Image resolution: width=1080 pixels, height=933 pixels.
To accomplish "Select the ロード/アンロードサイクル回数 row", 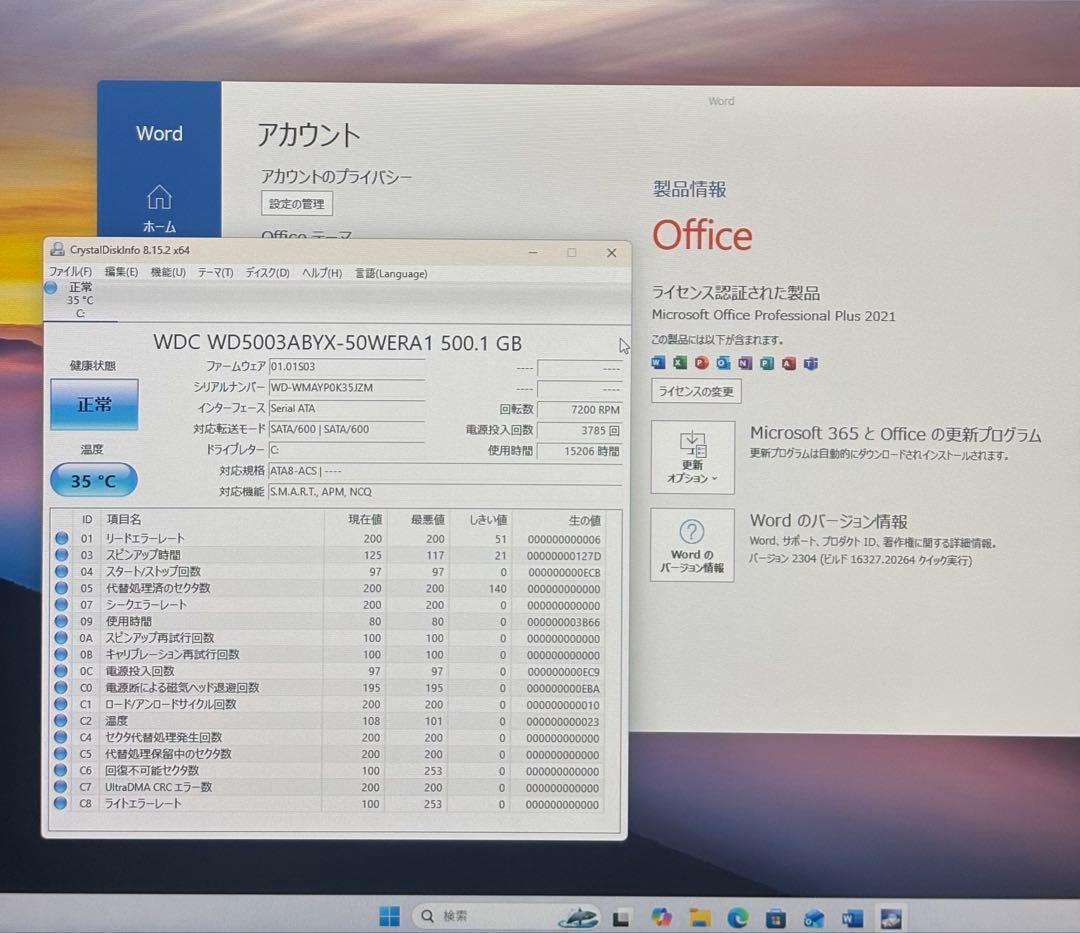I will pos(329,704).
